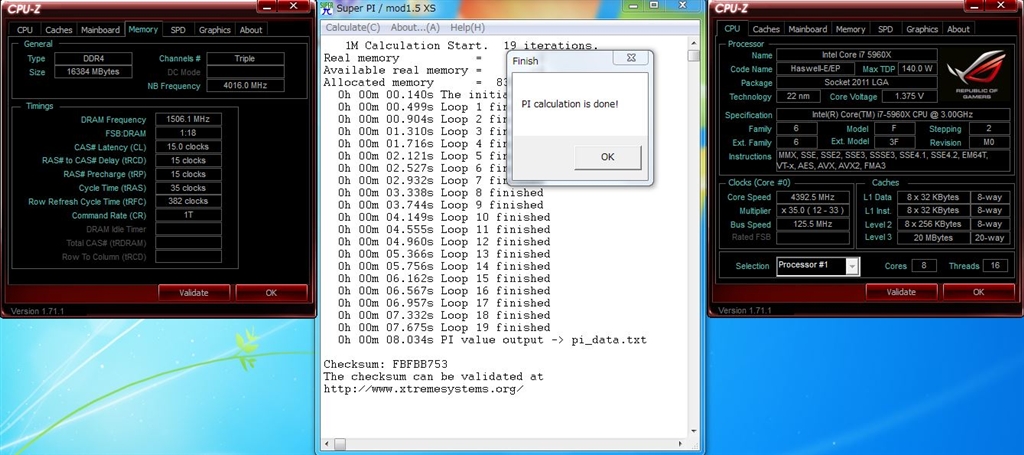Open the Mainboard tab in left CPU-Z window
The image size is (1024, 455).
tap(100, 30)
